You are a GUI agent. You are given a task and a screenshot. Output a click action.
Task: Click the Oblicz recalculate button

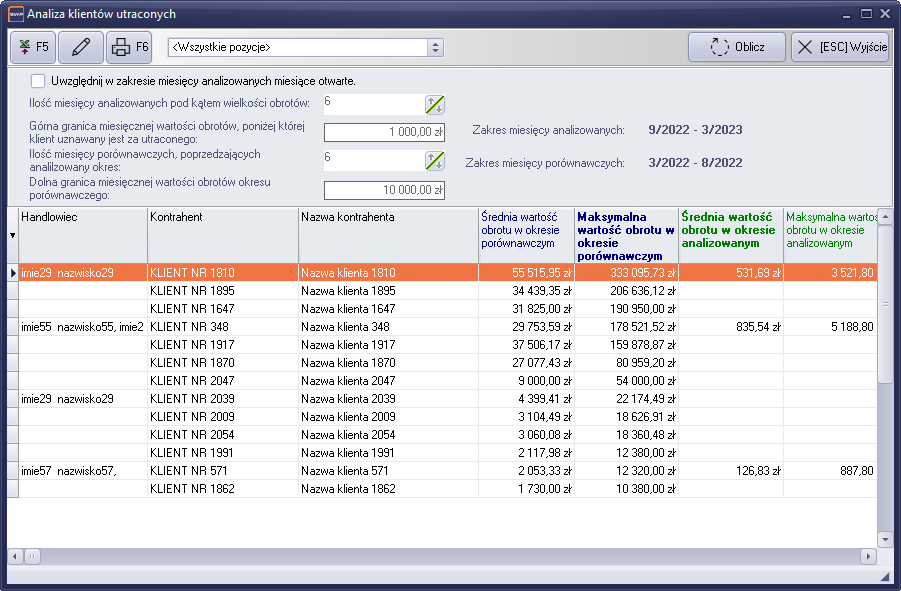[736, 47]
